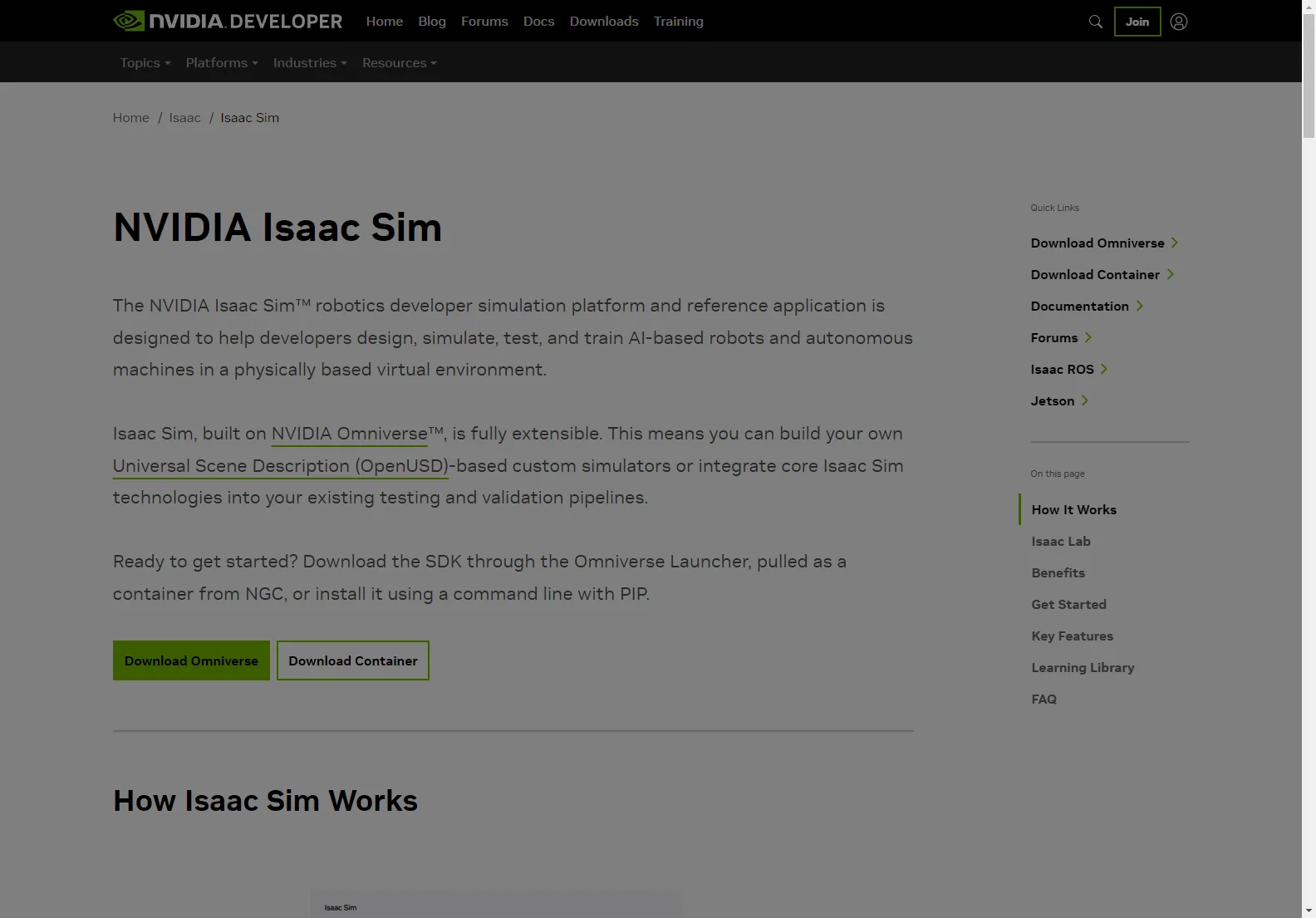Open the user account profile icon

[x=1179, y=22]
